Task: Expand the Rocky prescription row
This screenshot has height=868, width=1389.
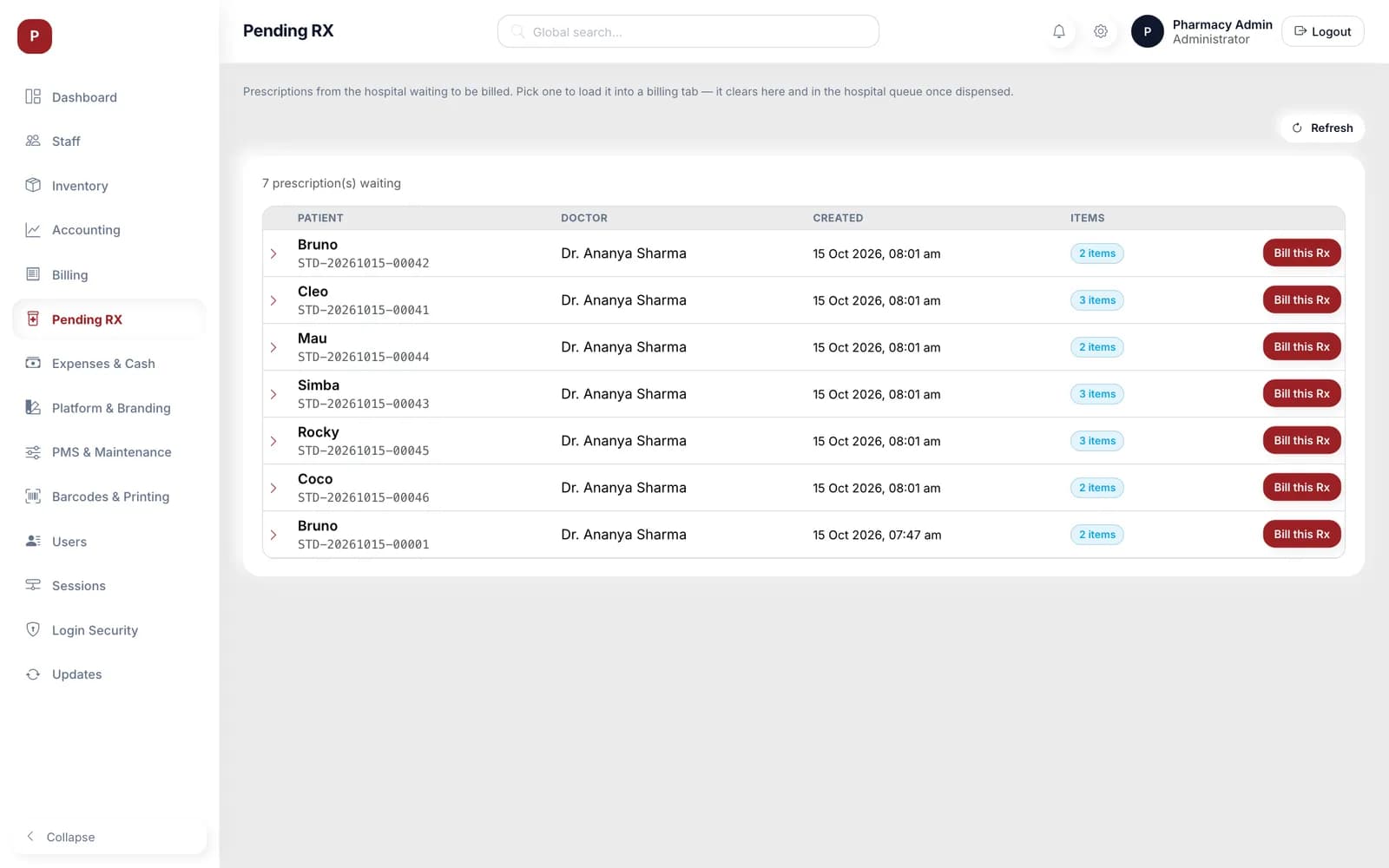Action: click(x=273, y=441)
